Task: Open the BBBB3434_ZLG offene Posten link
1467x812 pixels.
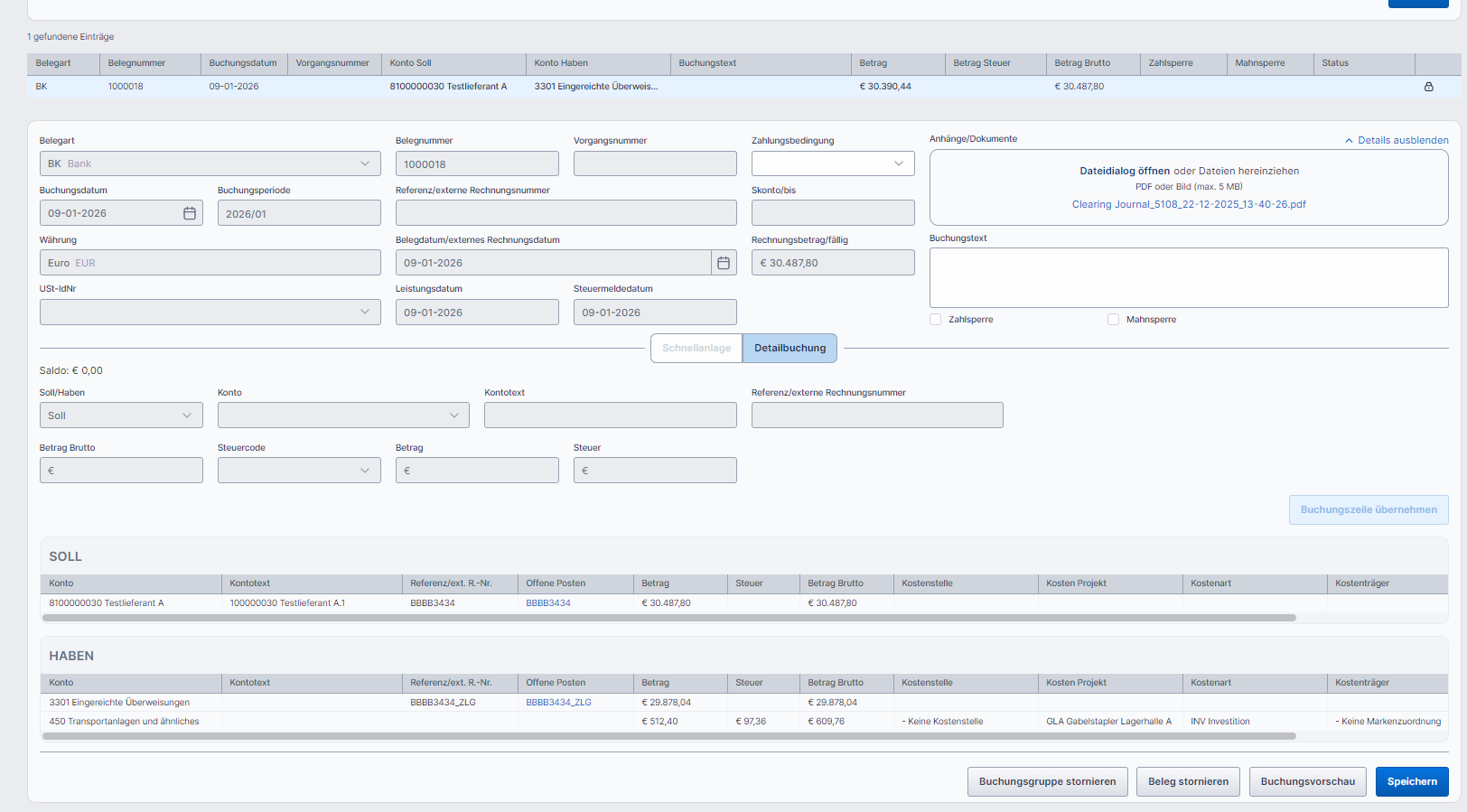Action: pos(558,703)
